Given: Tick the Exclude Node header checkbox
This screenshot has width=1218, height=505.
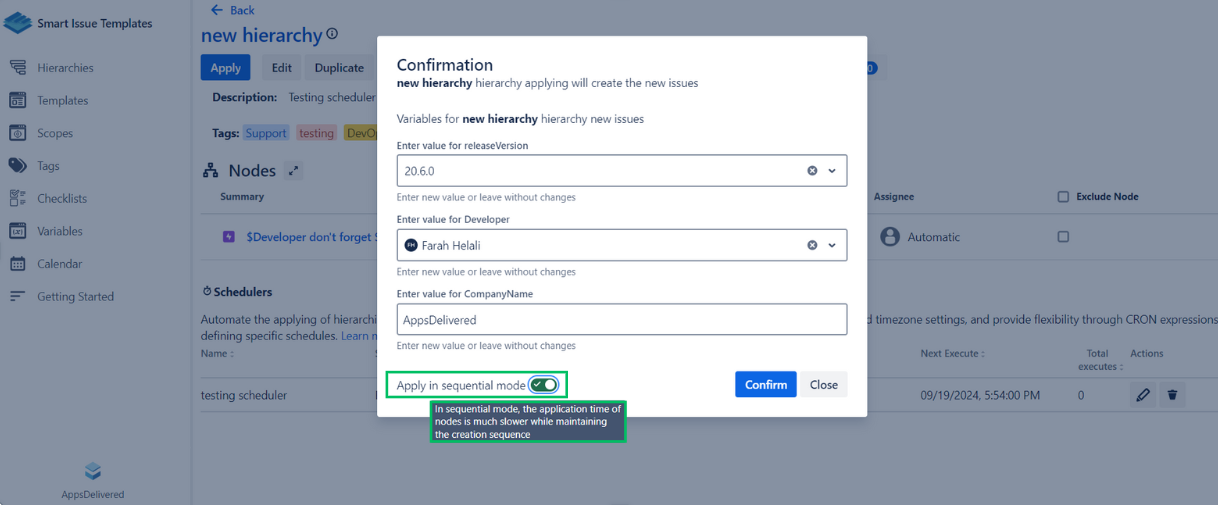Looking at the screenshot, I should [x=1063, y=197].
